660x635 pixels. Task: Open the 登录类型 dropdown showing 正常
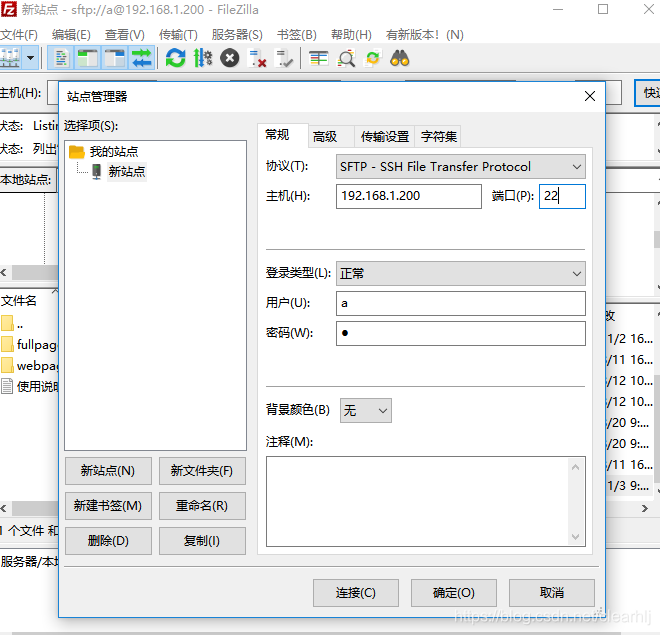pos(460,274)
